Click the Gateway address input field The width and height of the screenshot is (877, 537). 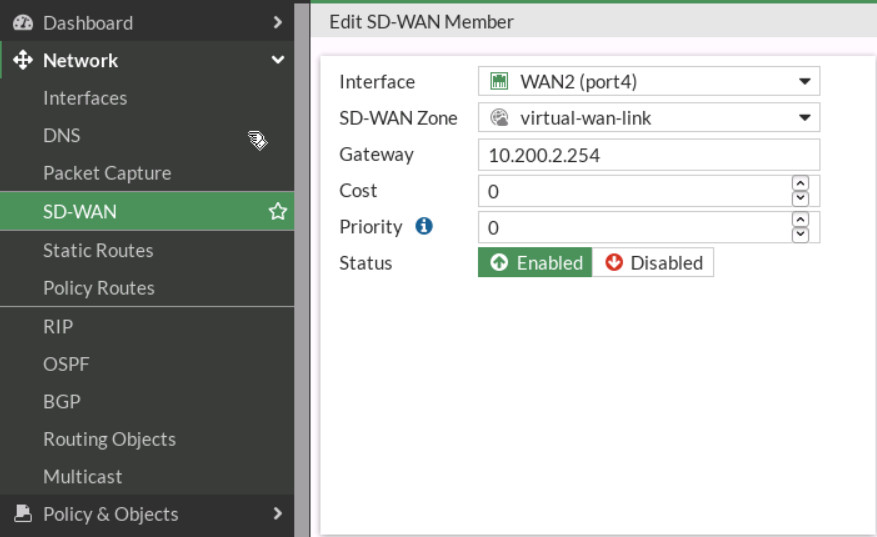coord(648,155)
